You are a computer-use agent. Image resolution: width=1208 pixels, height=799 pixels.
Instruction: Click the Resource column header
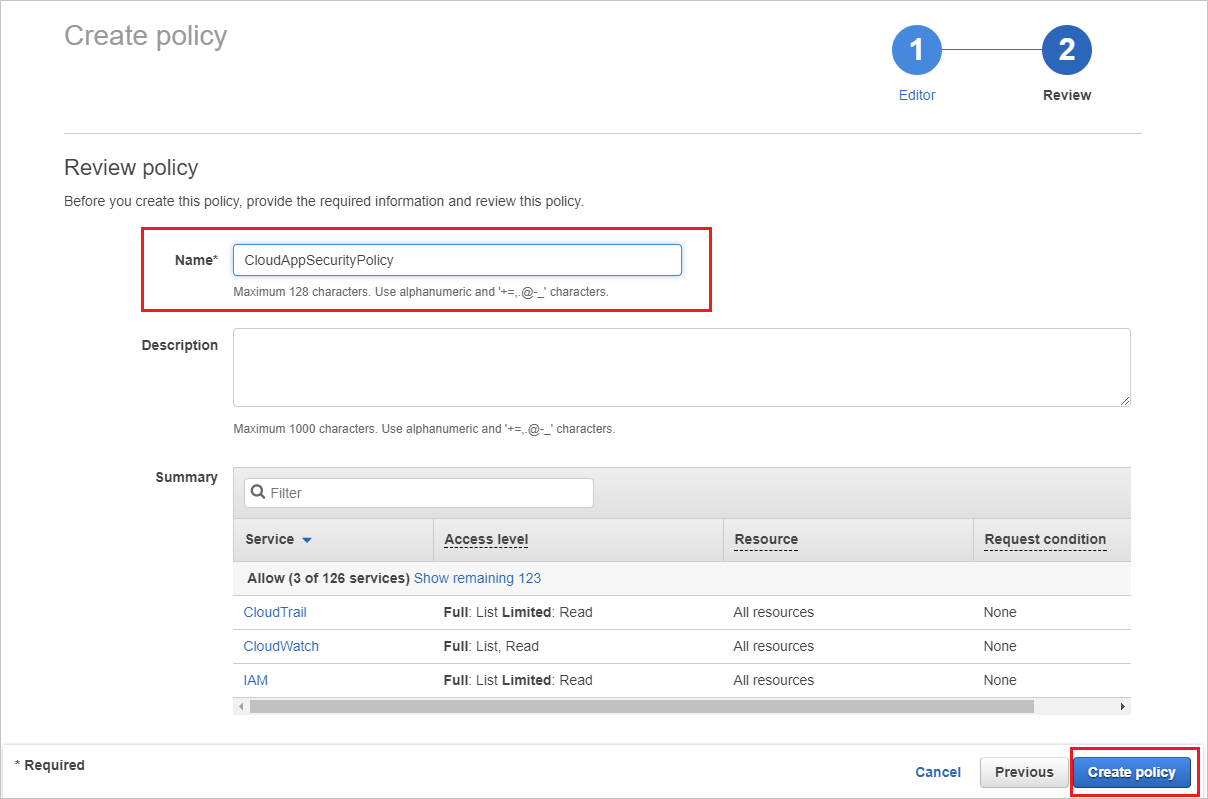[x=765, y=539]
